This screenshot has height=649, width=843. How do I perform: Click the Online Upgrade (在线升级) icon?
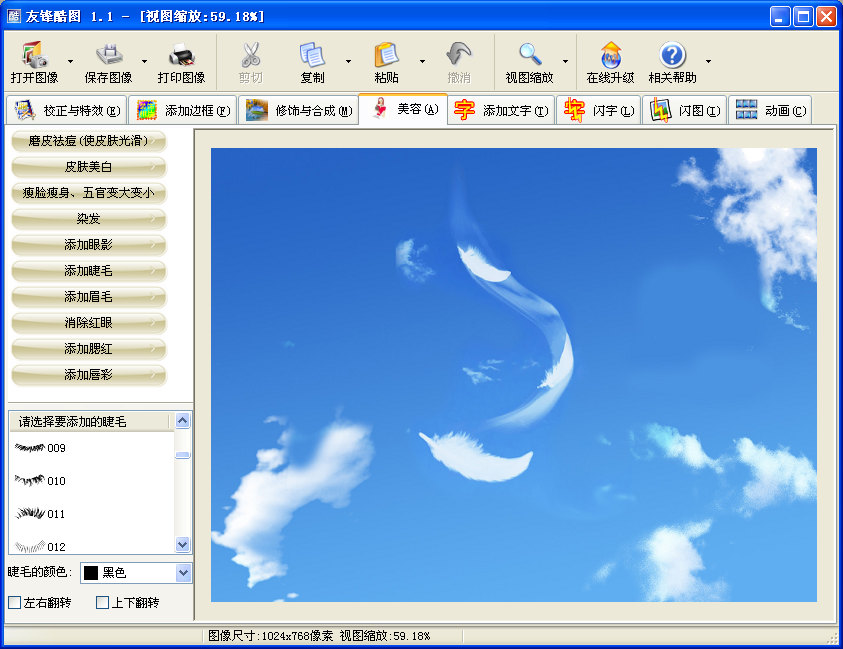coord(610,55)
